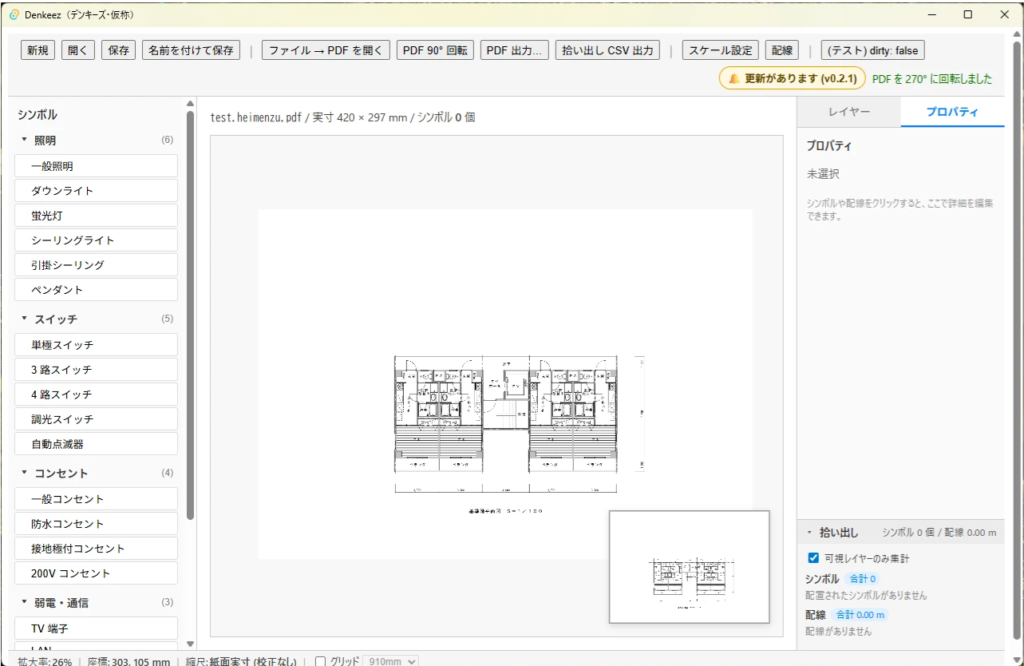Select the 防水コンセント symbol
Viewport: 1024px width, 666px height.
[x=96, y=524]
